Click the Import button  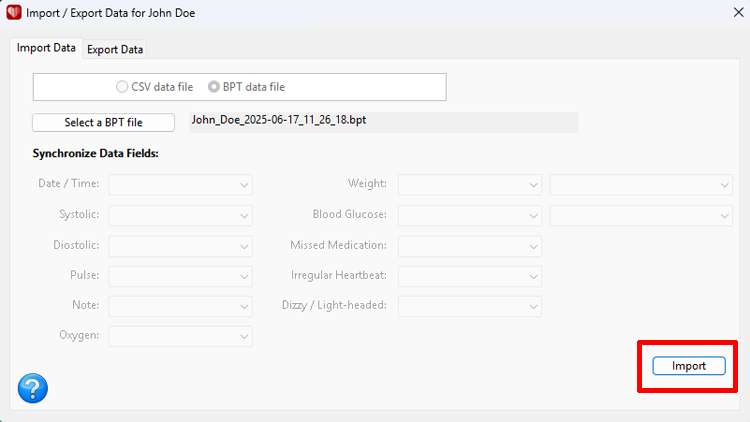(688, 366)
